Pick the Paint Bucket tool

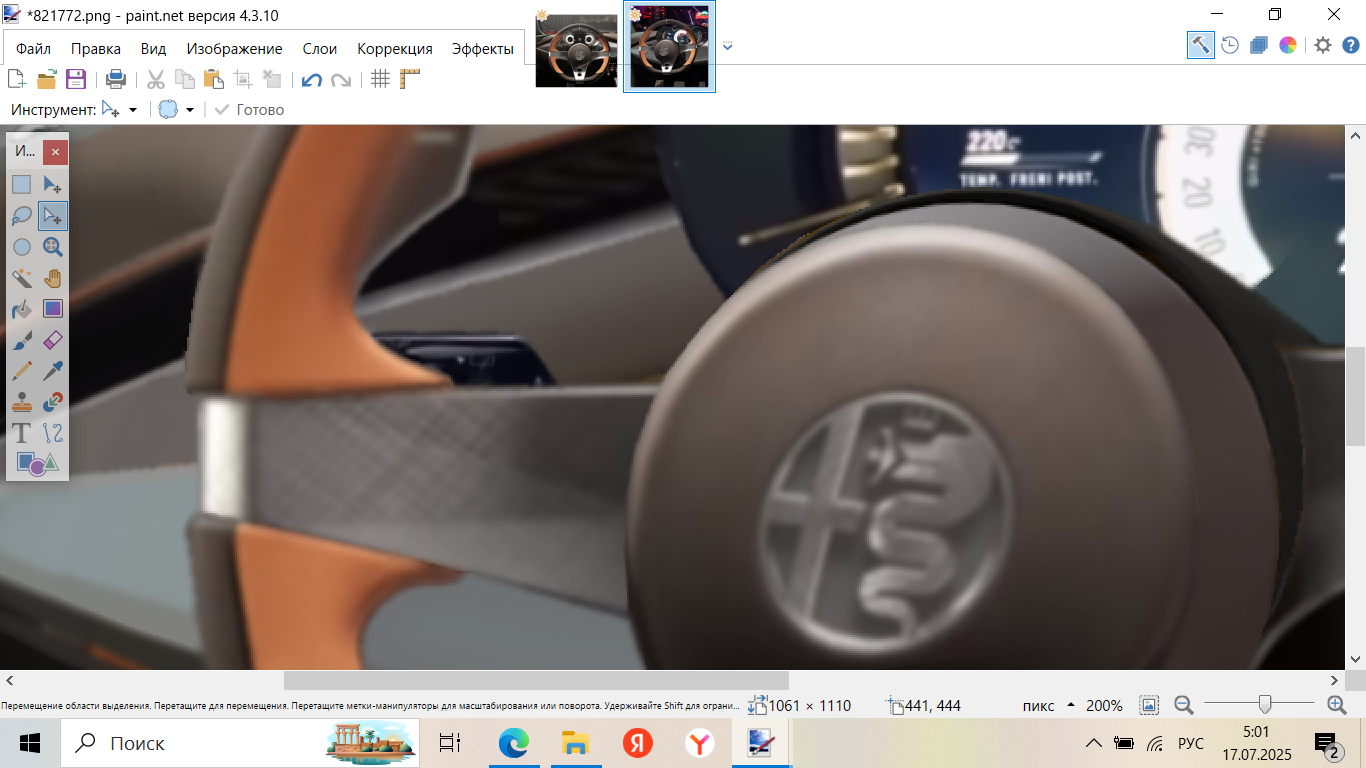22,309
